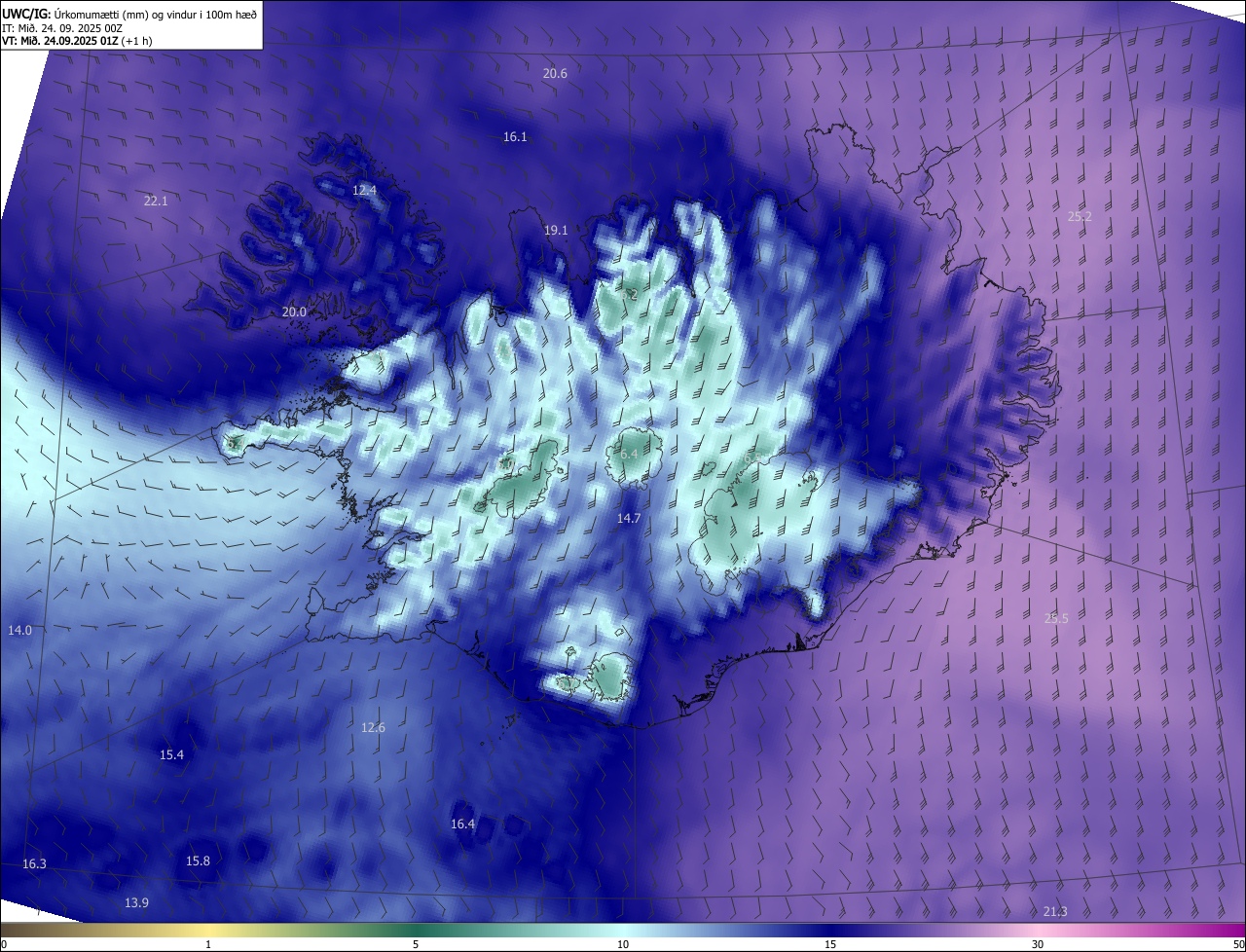Click the colorbar tick label 10

(623, 944)
